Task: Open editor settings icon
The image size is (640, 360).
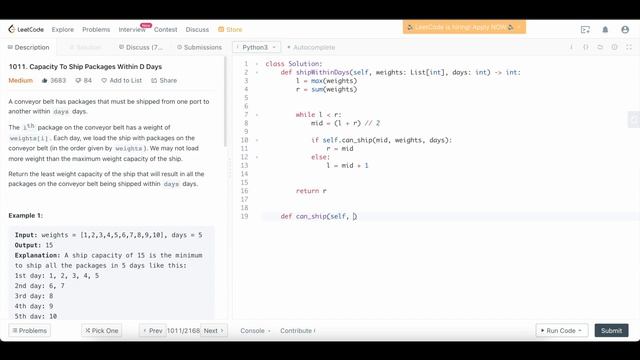Action: (614, 47)
